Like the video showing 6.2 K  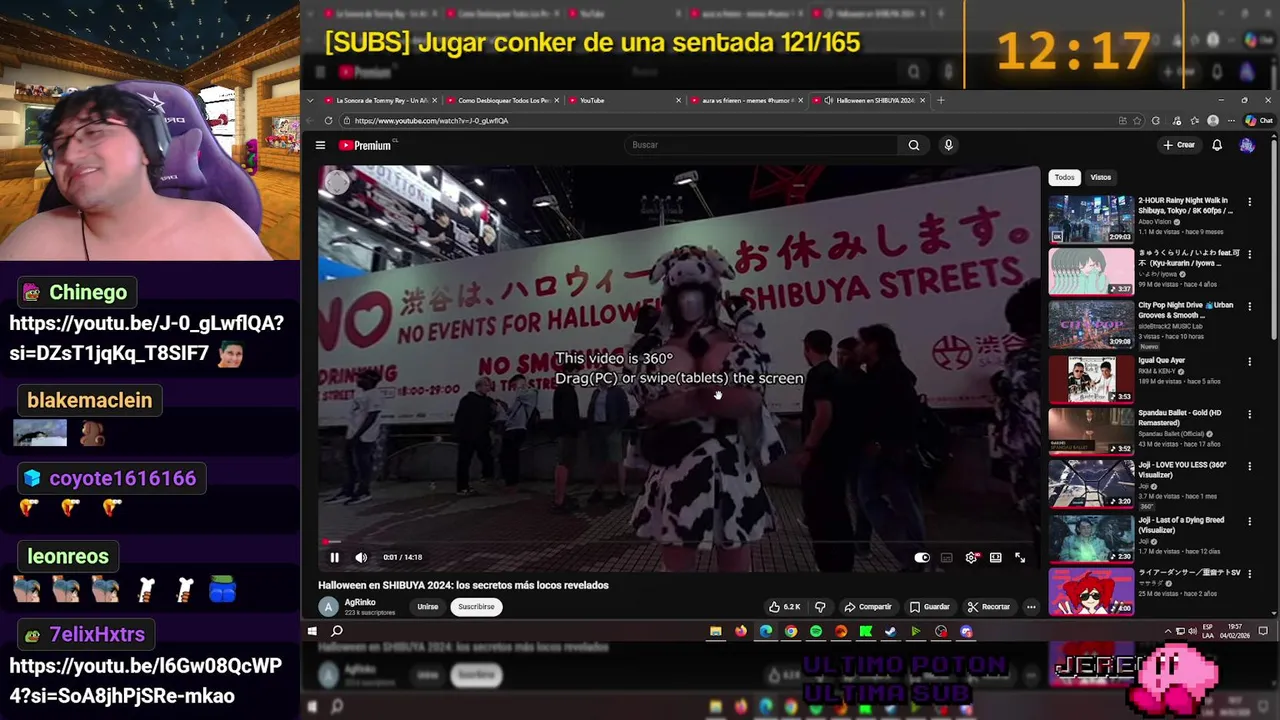coord(784,607)
